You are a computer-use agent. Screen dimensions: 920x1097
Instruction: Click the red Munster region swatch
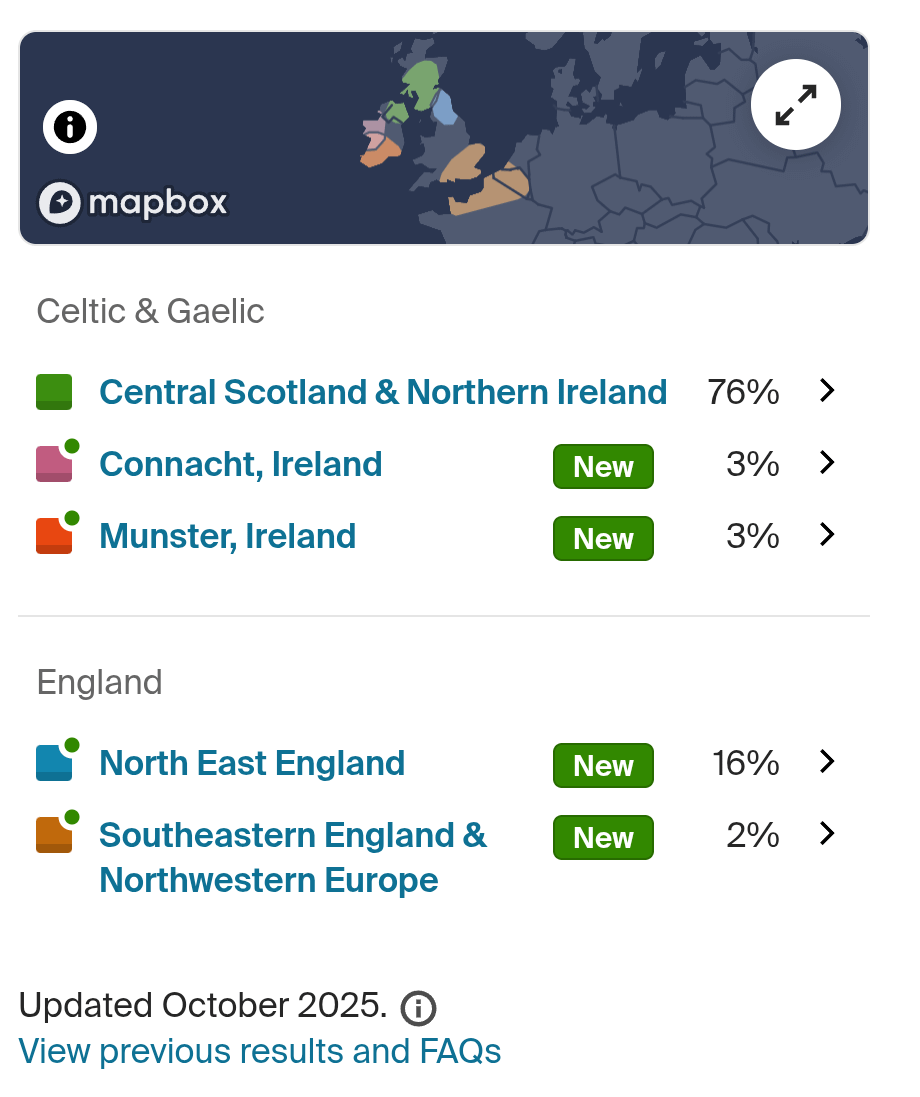coord(54,536)
